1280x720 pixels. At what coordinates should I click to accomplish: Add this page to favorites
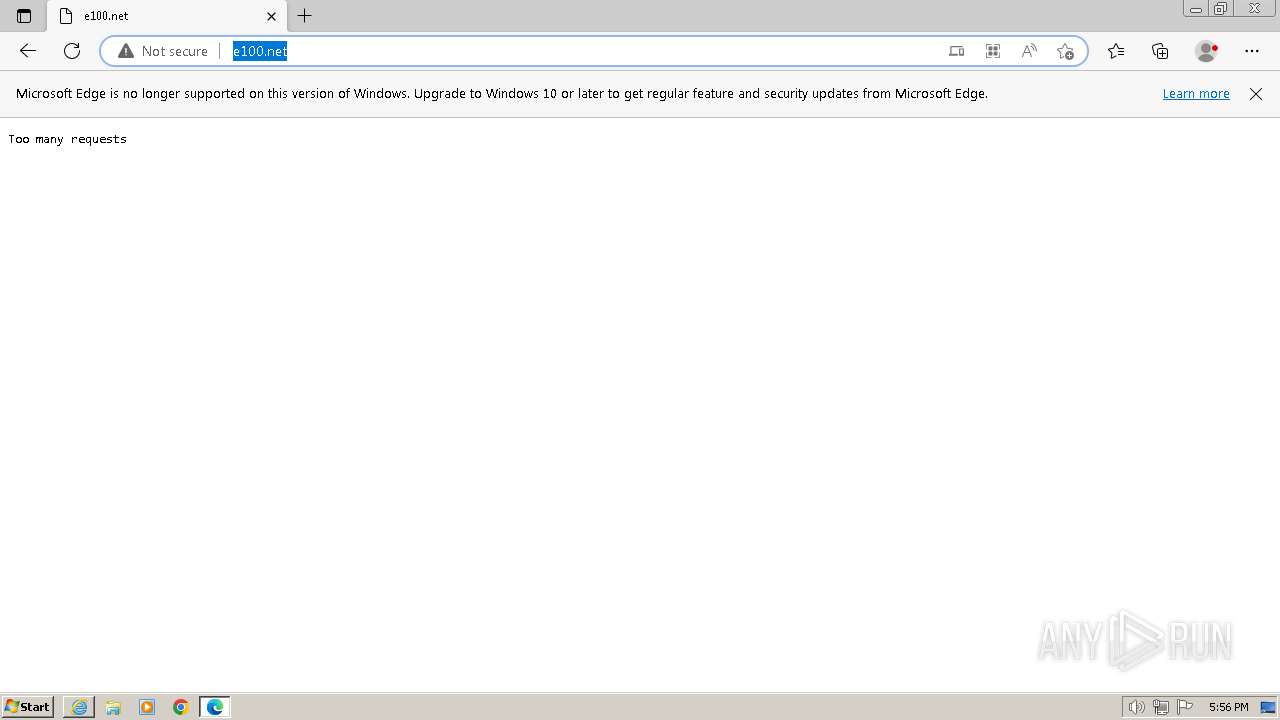point(1065,51)
